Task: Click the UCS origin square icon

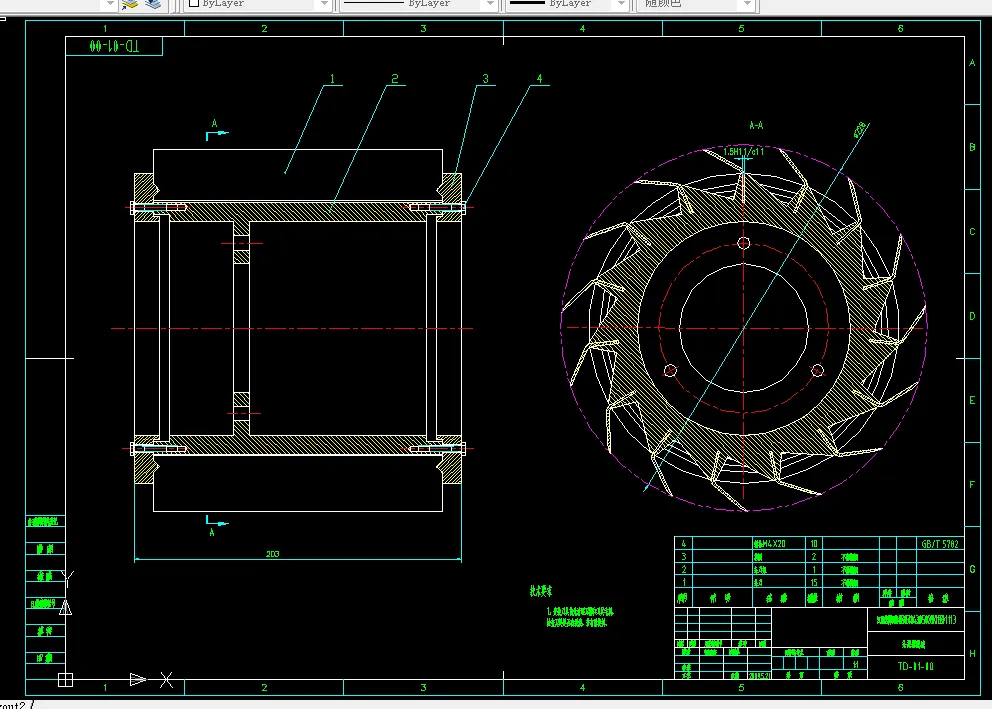Action: coord(65,680)
